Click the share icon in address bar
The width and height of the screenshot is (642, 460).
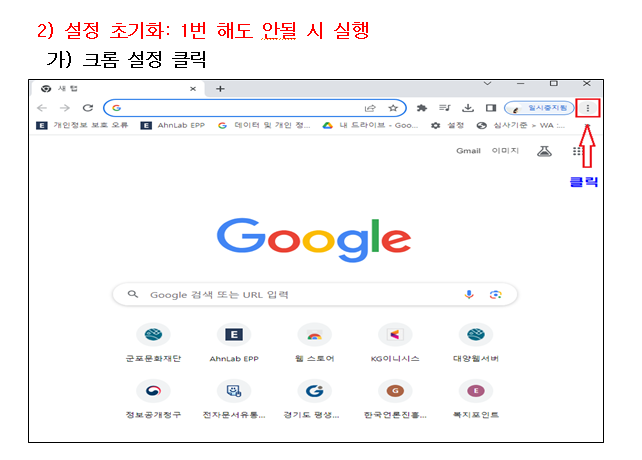[370, 108]
